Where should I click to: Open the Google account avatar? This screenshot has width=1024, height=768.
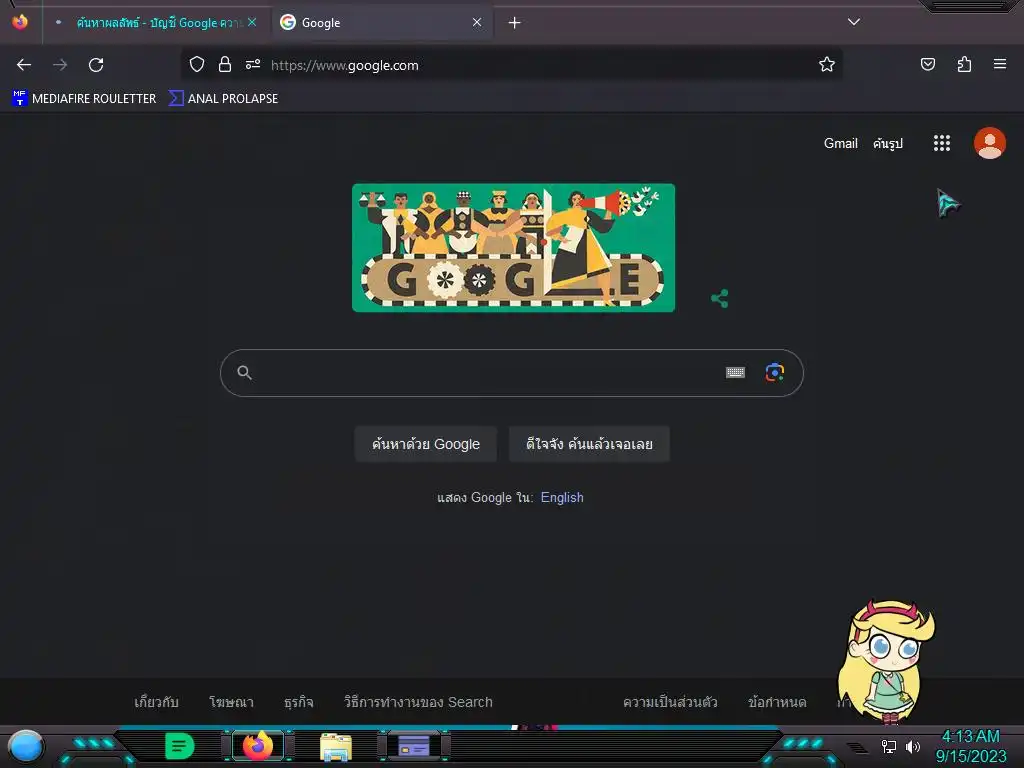tap(989, 143)
